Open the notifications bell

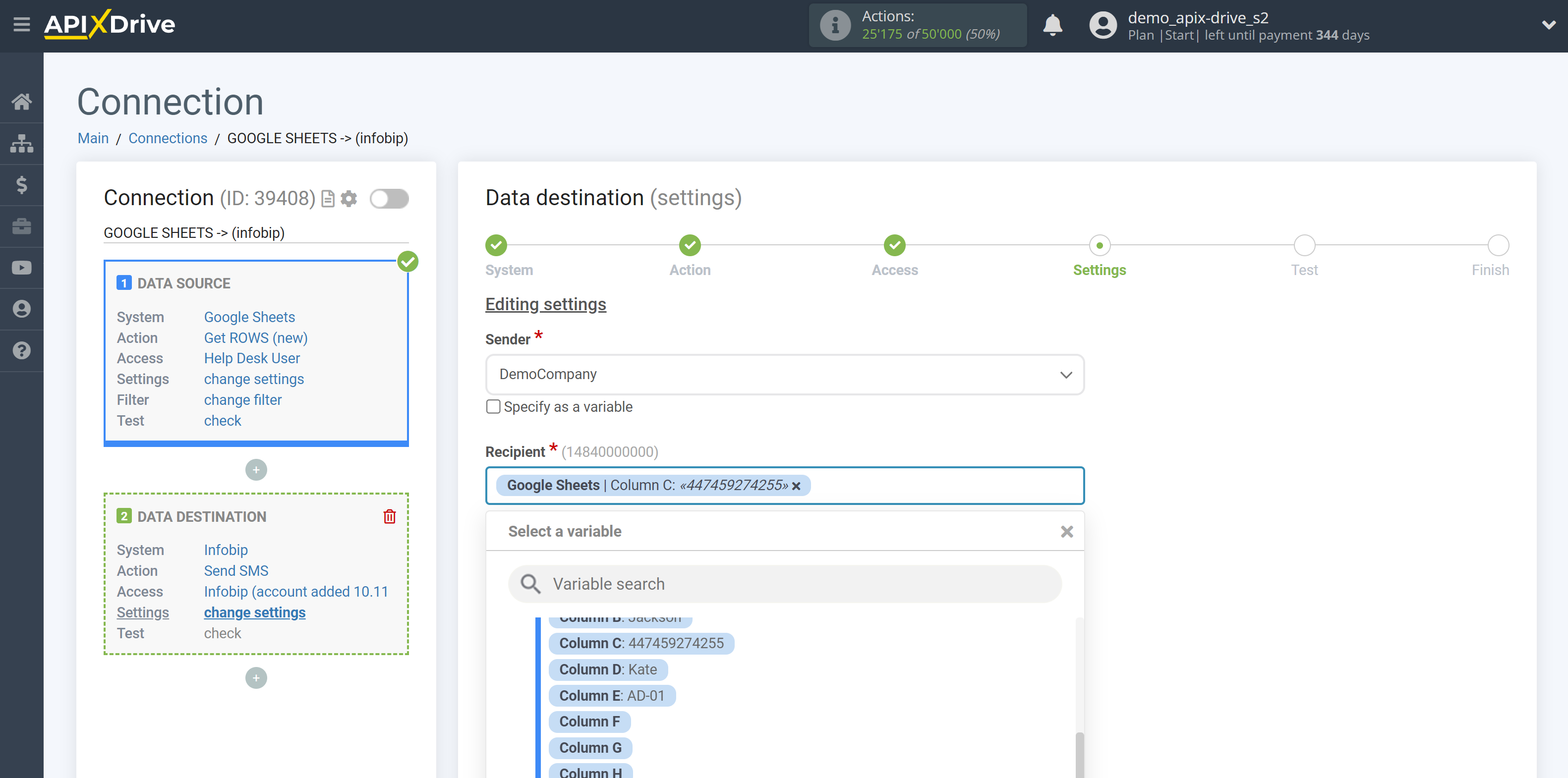[1052, 25]
